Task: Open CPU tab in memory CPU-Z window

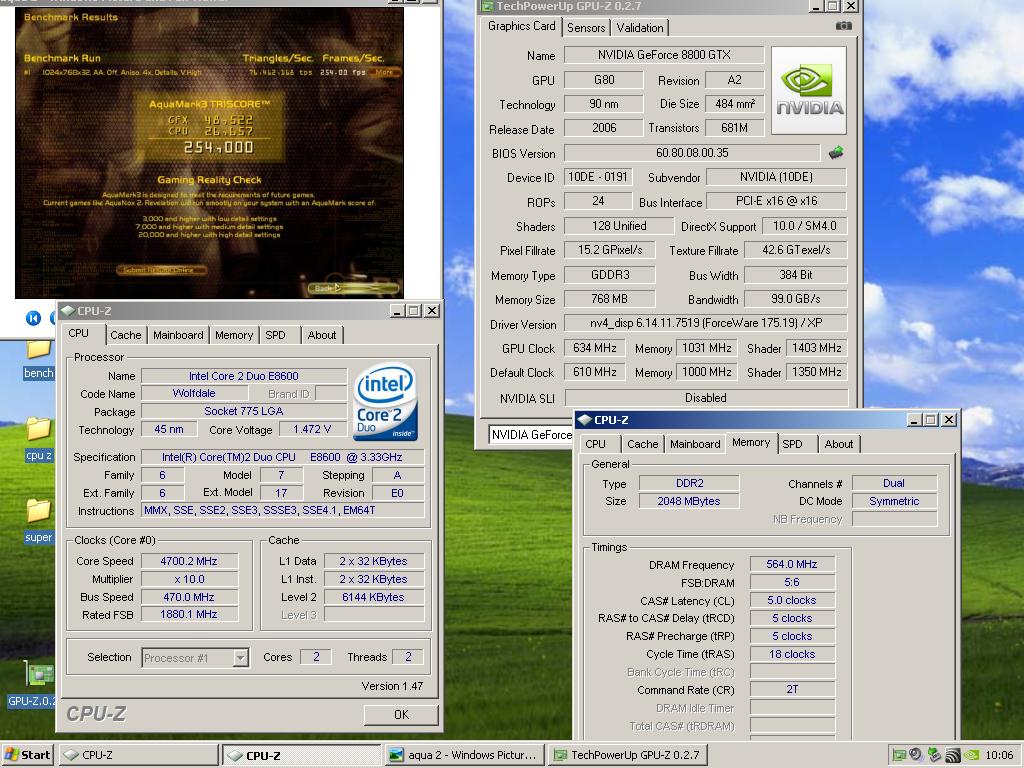Action: [595, 444]
